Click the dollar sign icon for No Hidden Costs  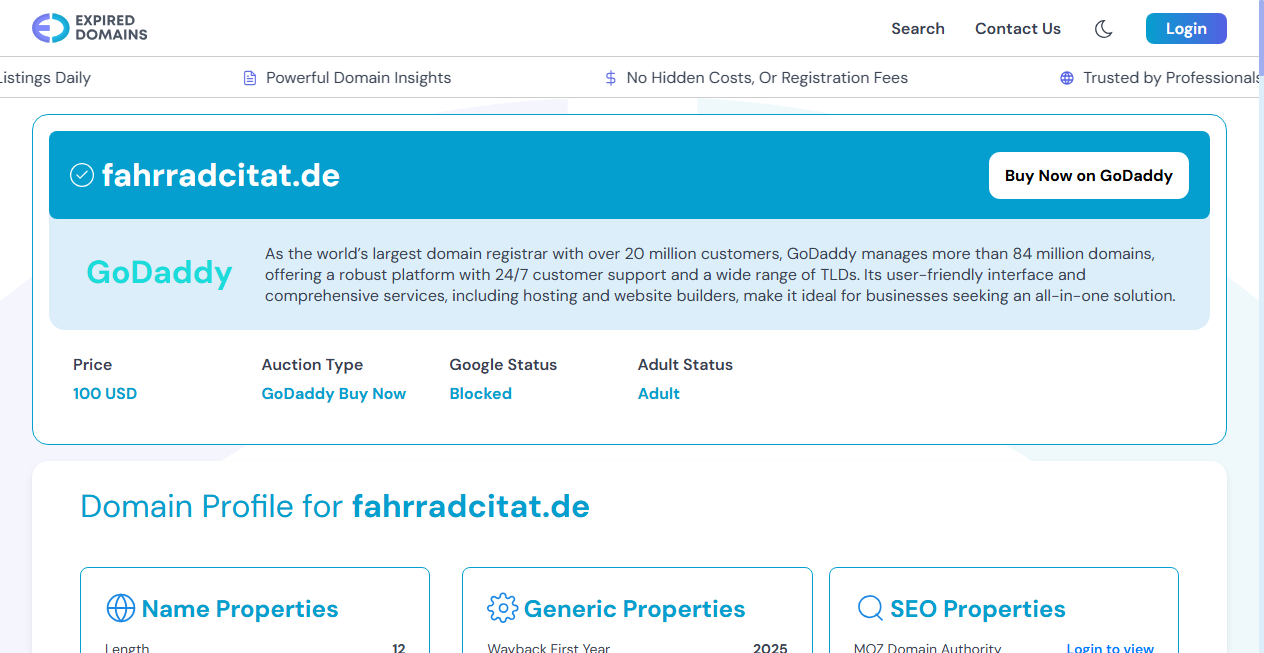coord(610,78)
